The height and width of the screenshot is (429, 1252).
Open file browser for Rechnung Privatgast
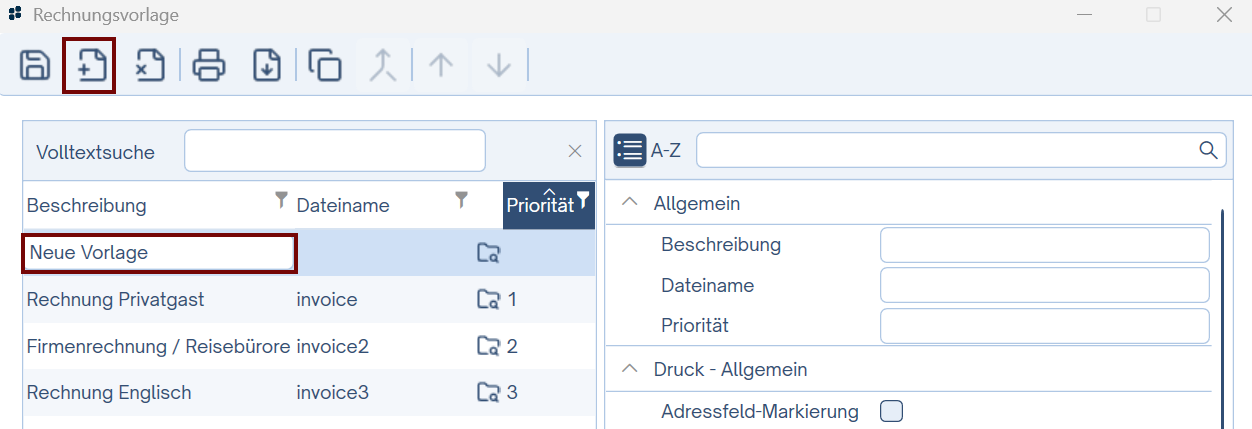point(488,299)
